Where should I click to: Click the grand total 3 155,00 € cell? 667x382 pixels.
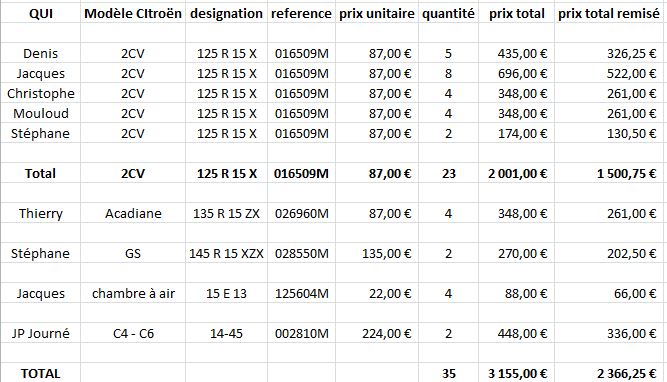click(516, 373)
